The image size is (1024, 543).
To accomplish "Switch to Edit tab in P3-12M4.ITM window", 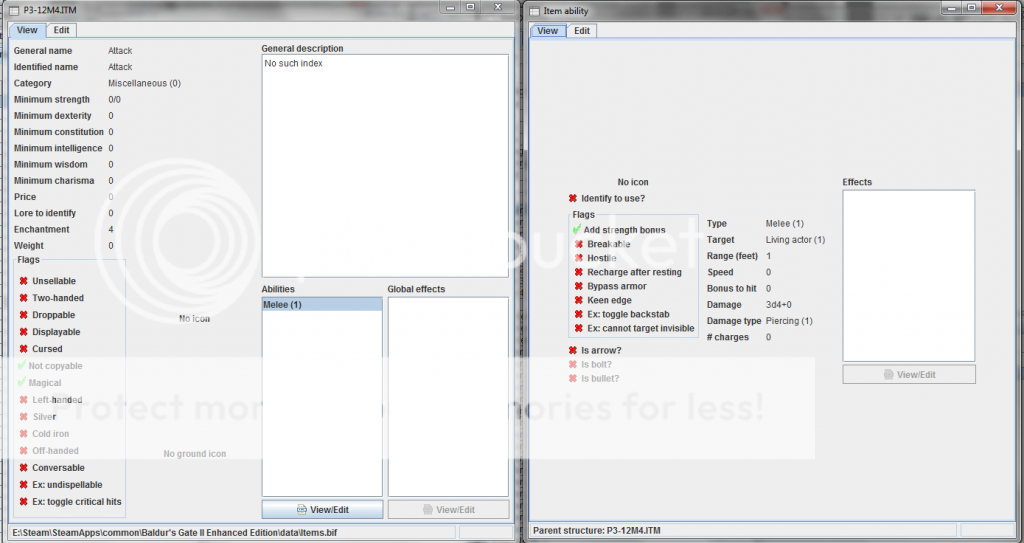I will (61, 30).
